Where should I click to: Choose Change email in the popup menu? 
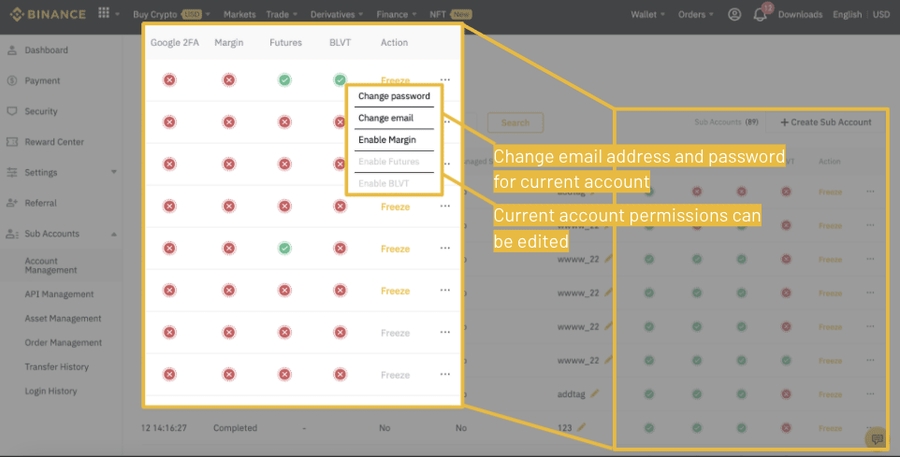[x=386, y=118]
